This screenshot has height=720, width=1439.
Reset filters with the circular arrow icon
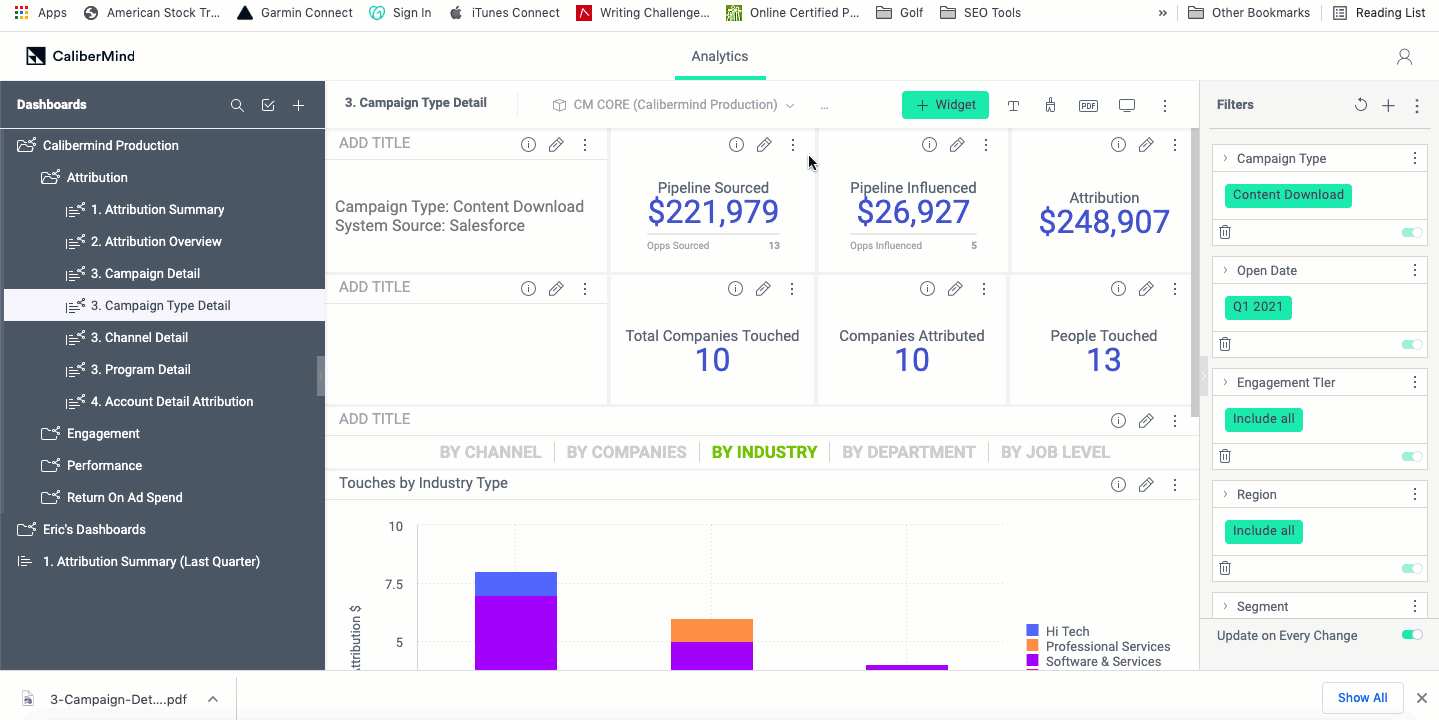[1360, 105]
